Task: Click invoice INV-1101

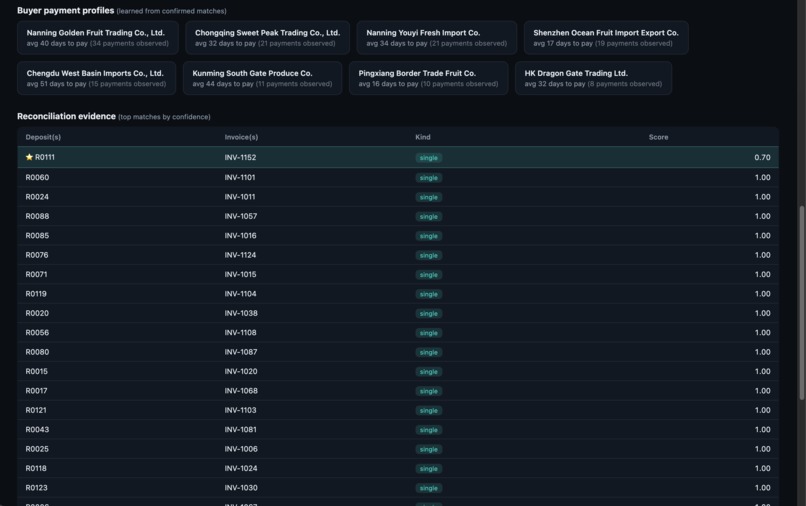Action: (240, 177)
